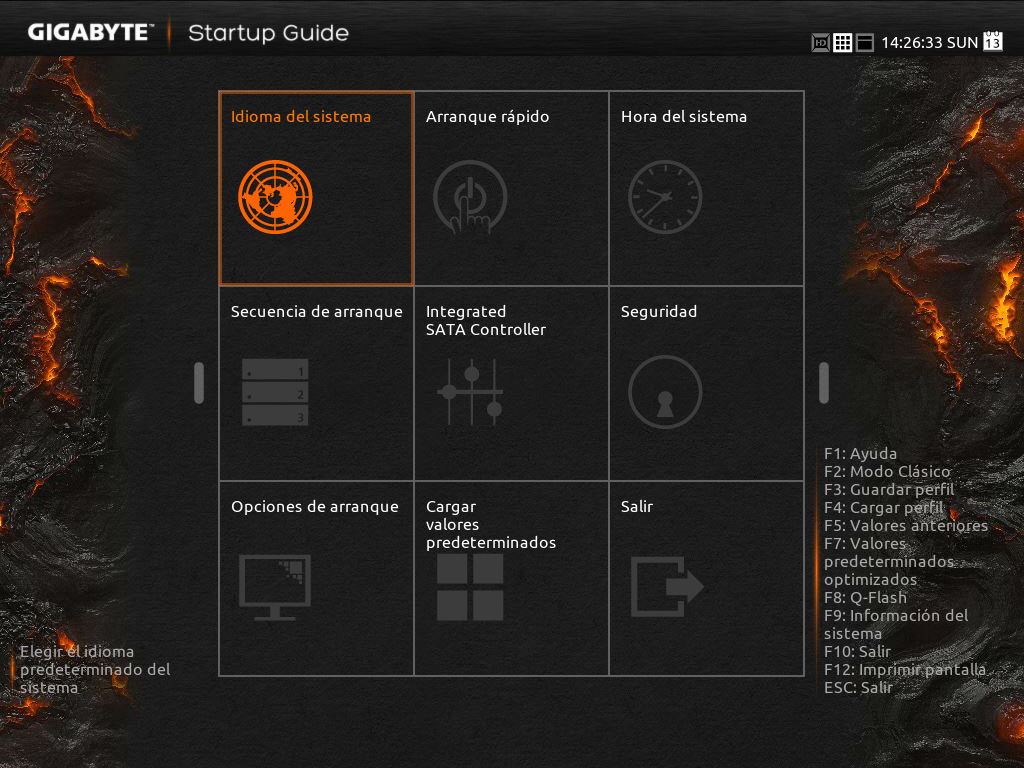Viewport: 1024px width, 768px height.
Task: Open Cargar valores predeterminados tile label
Action: [x=491, y=524]
